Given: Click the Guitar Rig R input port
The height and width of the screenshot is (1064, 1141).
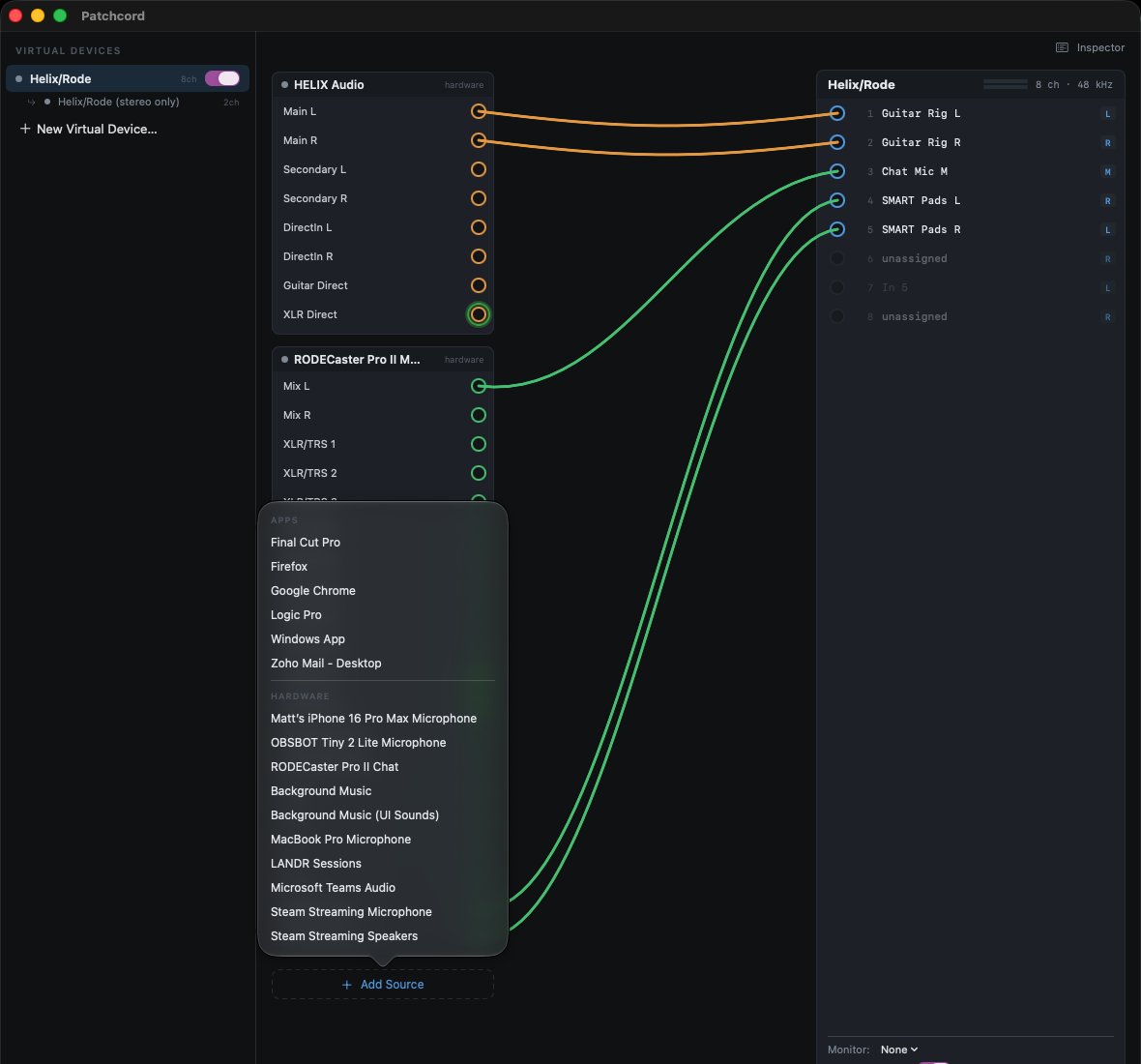Looking at the screenshot, I should [836, 142].
